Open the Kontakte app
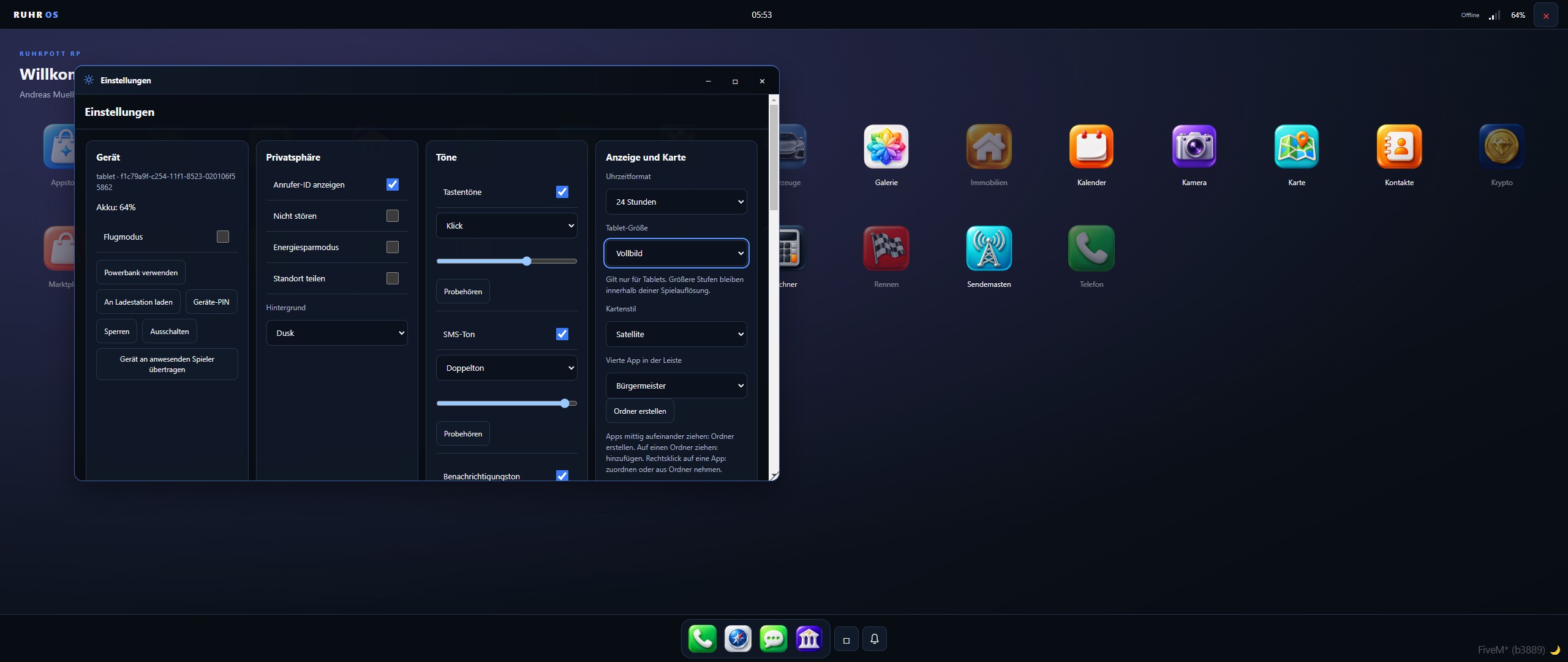Image resolution: width=1568 pixels, height=662 pixels. click(1399, 146)
